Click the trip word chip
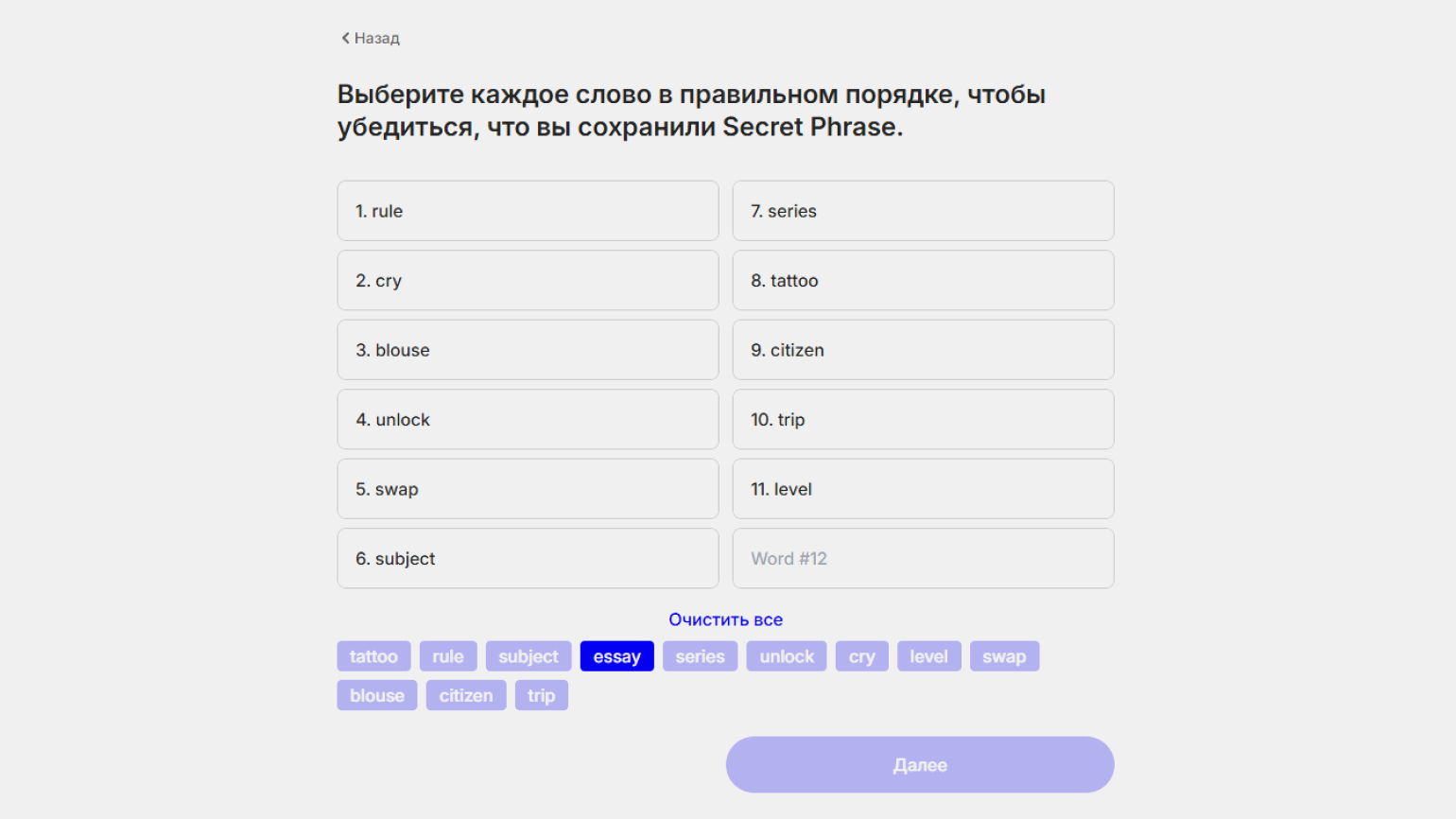This screenshot has height=819, width=1456. [x=541, y=695]
